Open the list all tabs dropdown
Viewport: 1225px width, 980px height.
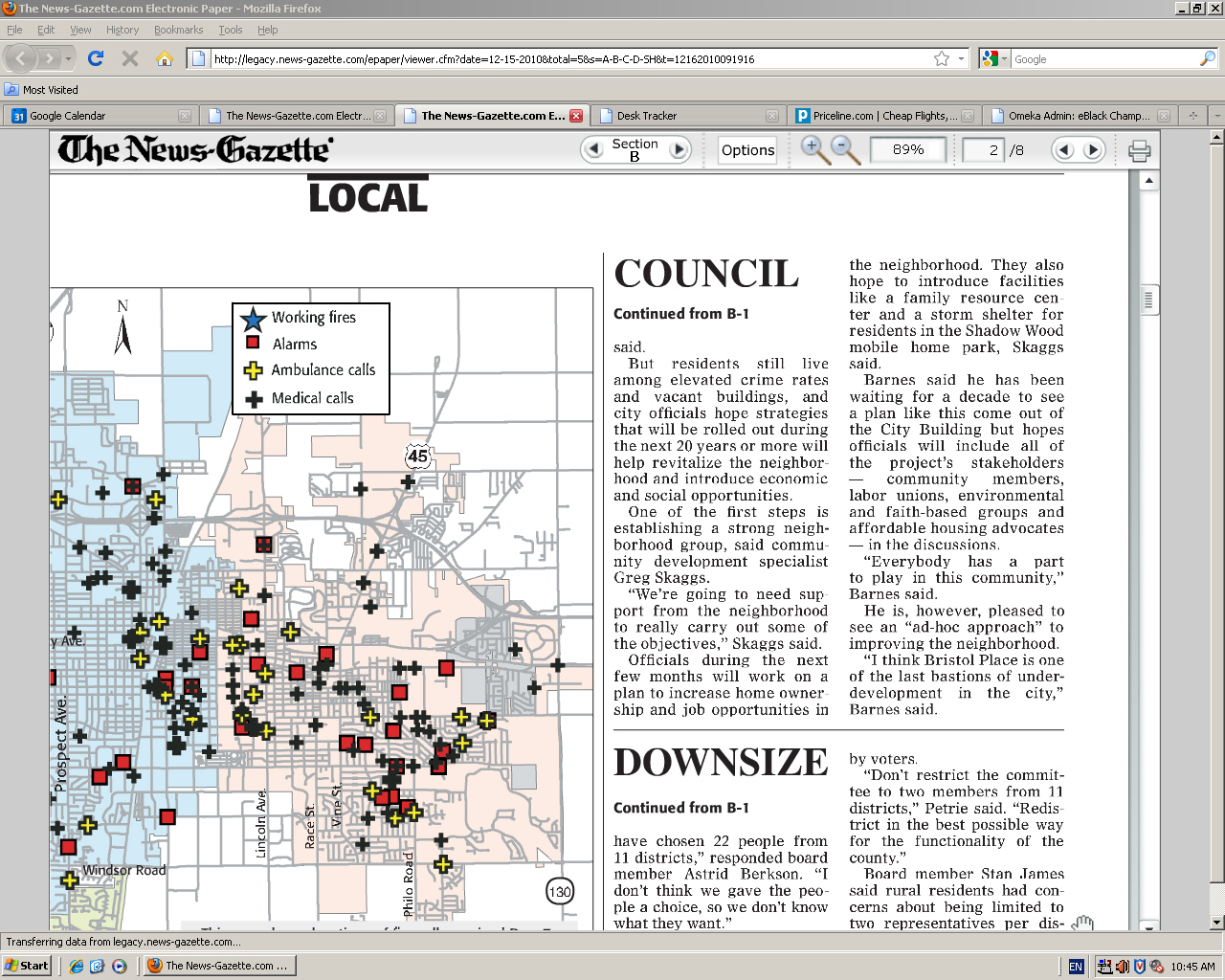point(1216,116)
